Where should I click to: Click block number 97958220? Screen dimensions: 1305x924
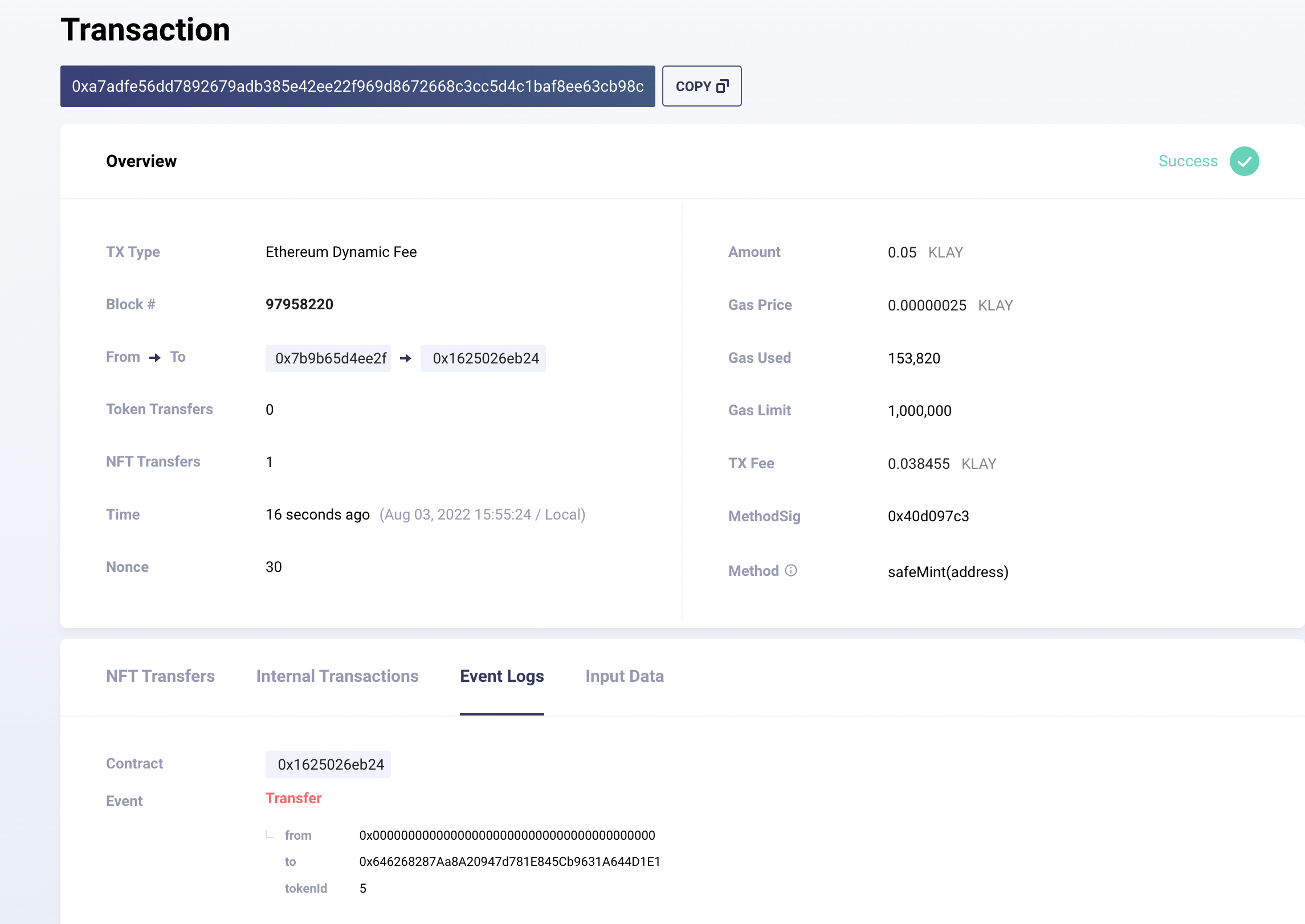[x=299, y=304]
